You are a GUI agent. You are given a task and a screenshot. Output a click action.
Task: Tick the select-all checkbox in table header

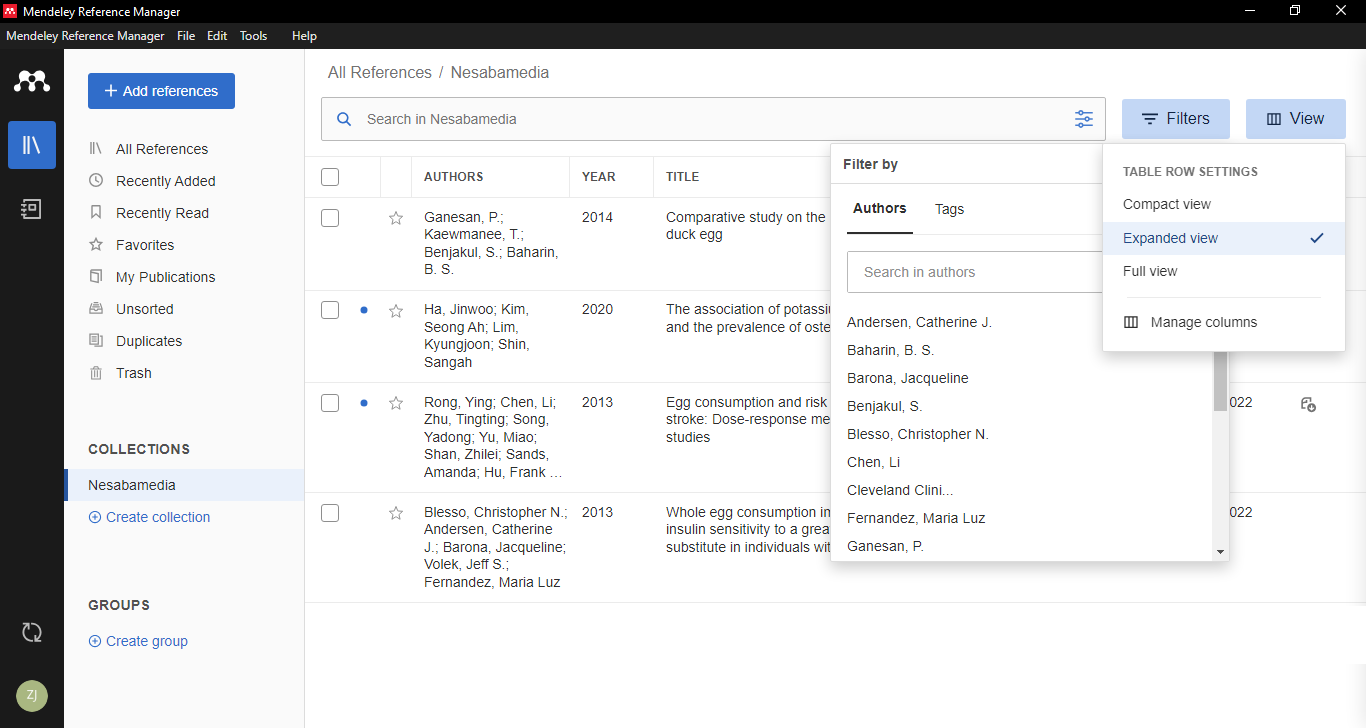point(330,177)
